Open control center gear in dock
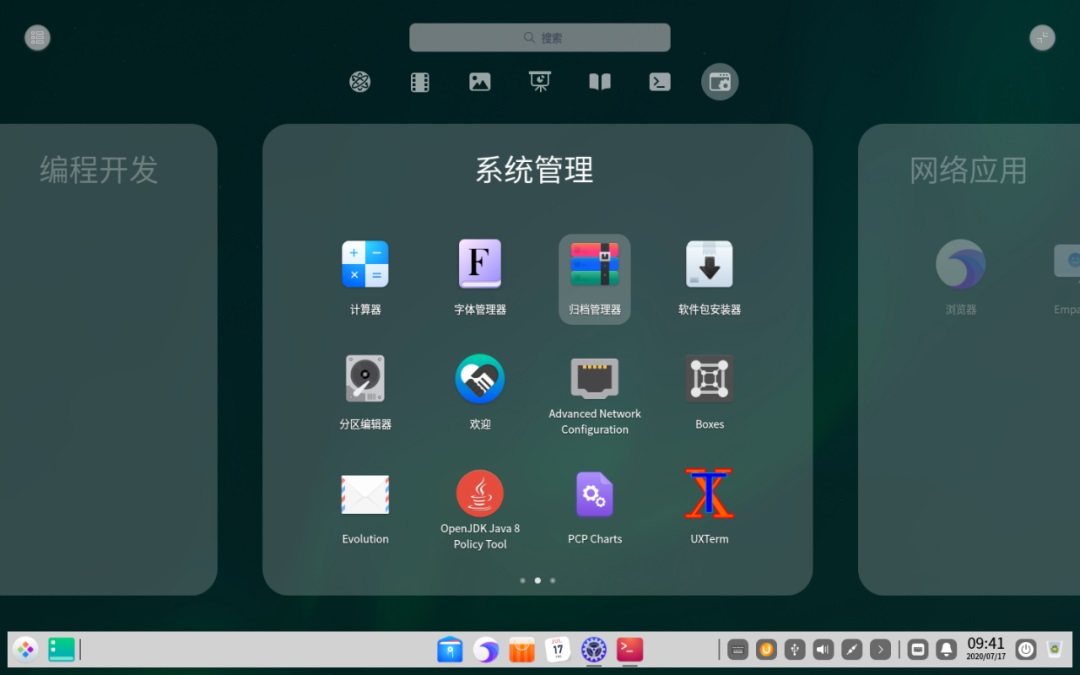The height and width of the screenshot is (675, 1080). pos(594,650)
